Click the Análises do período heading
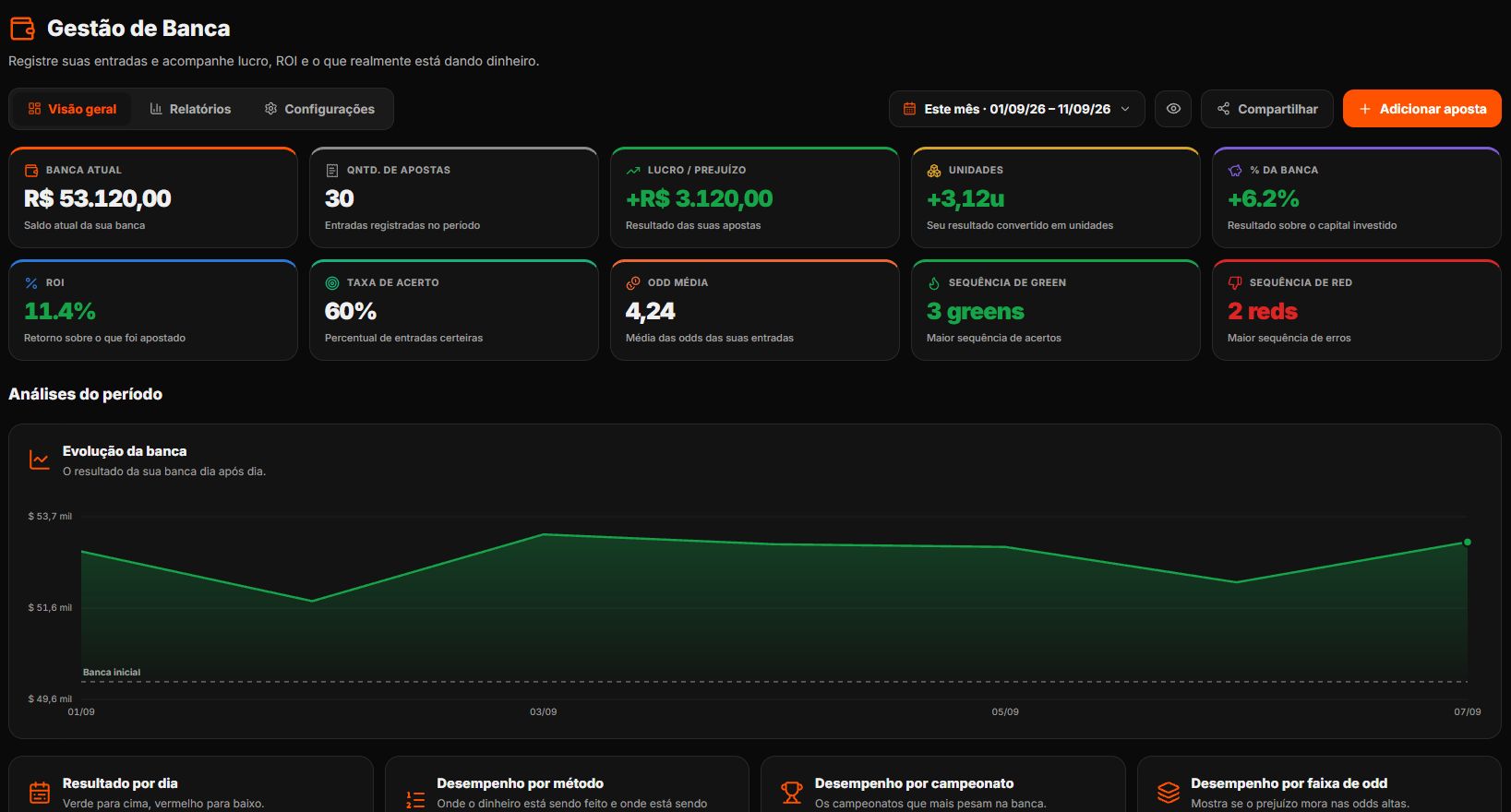 (x=86, y=394)
